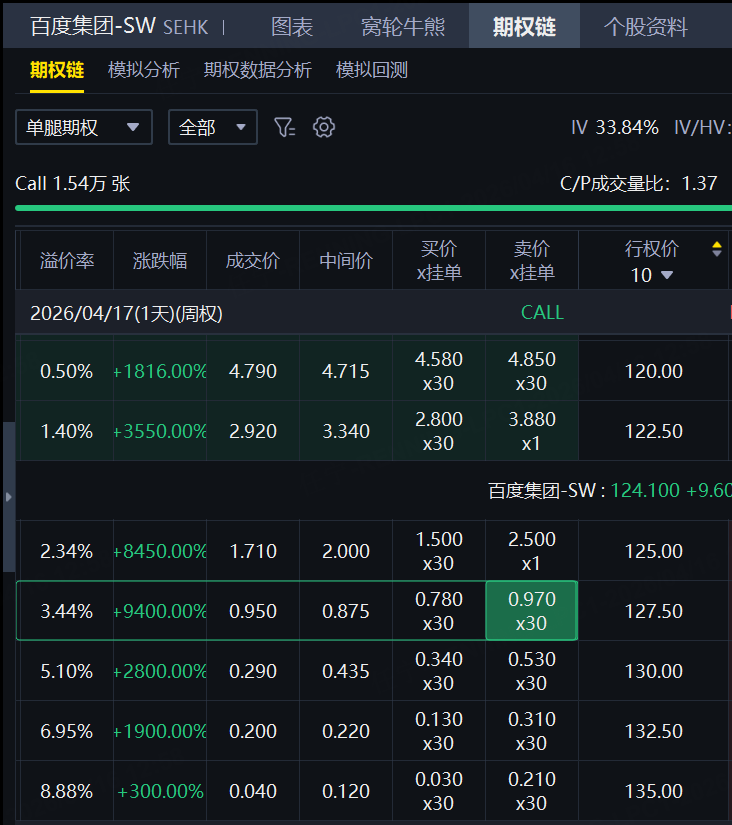The image size is (732, 825).
Task: Click 2026/04/17 expiry date row
Action: coord(126,313)
